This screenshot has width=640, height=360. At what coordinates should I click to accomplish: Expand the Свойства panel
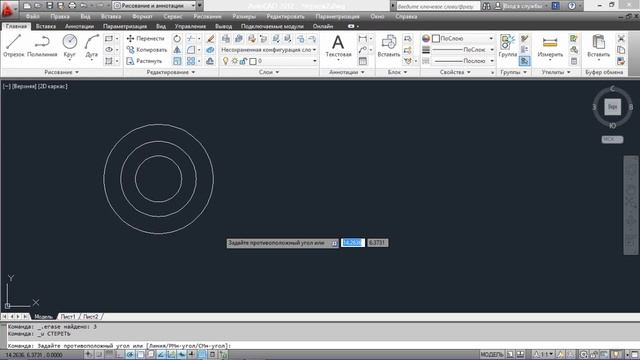point(455,72)
